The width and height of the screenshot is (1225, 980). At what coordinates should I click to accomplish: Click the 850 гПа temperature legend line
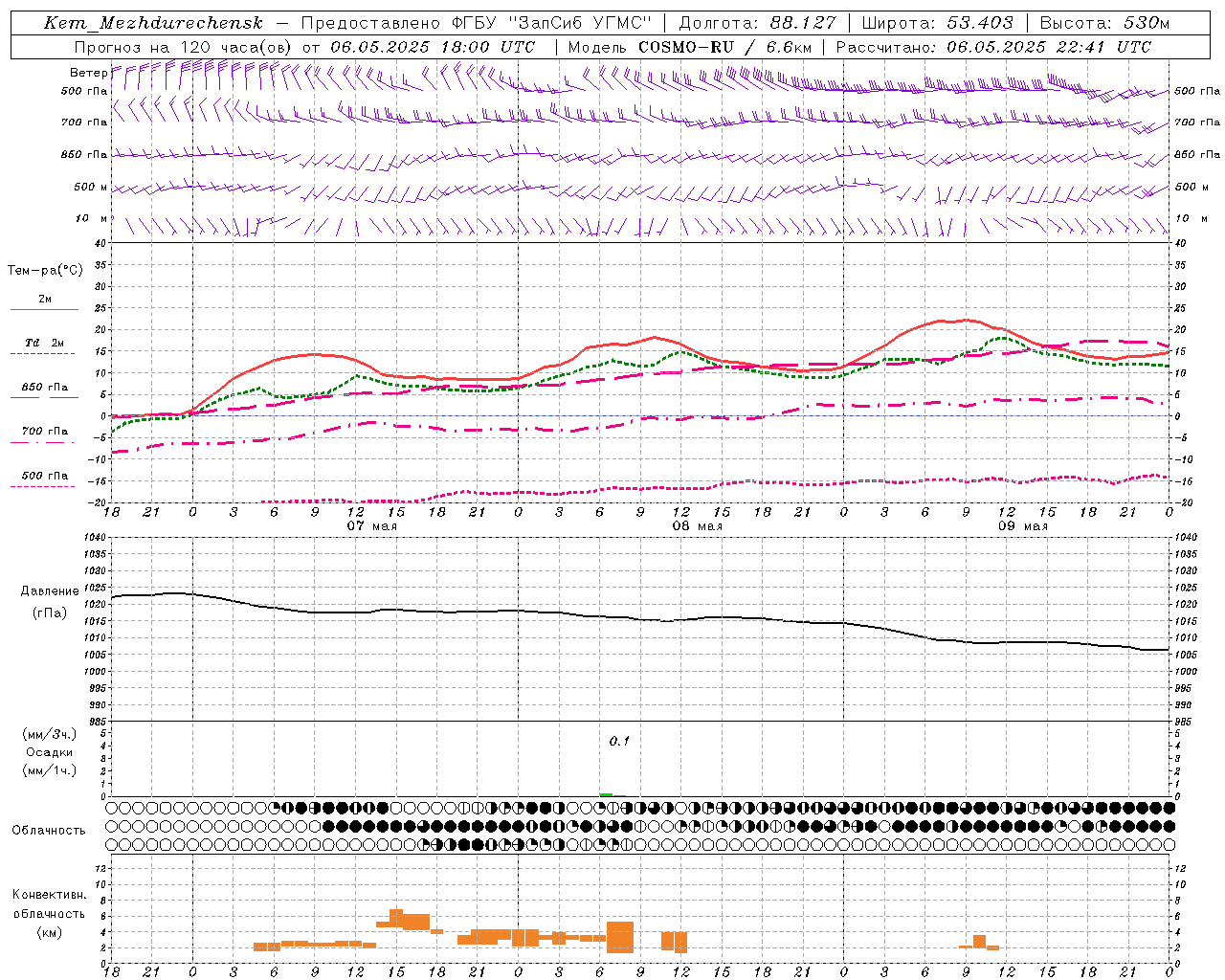point(42,398)
